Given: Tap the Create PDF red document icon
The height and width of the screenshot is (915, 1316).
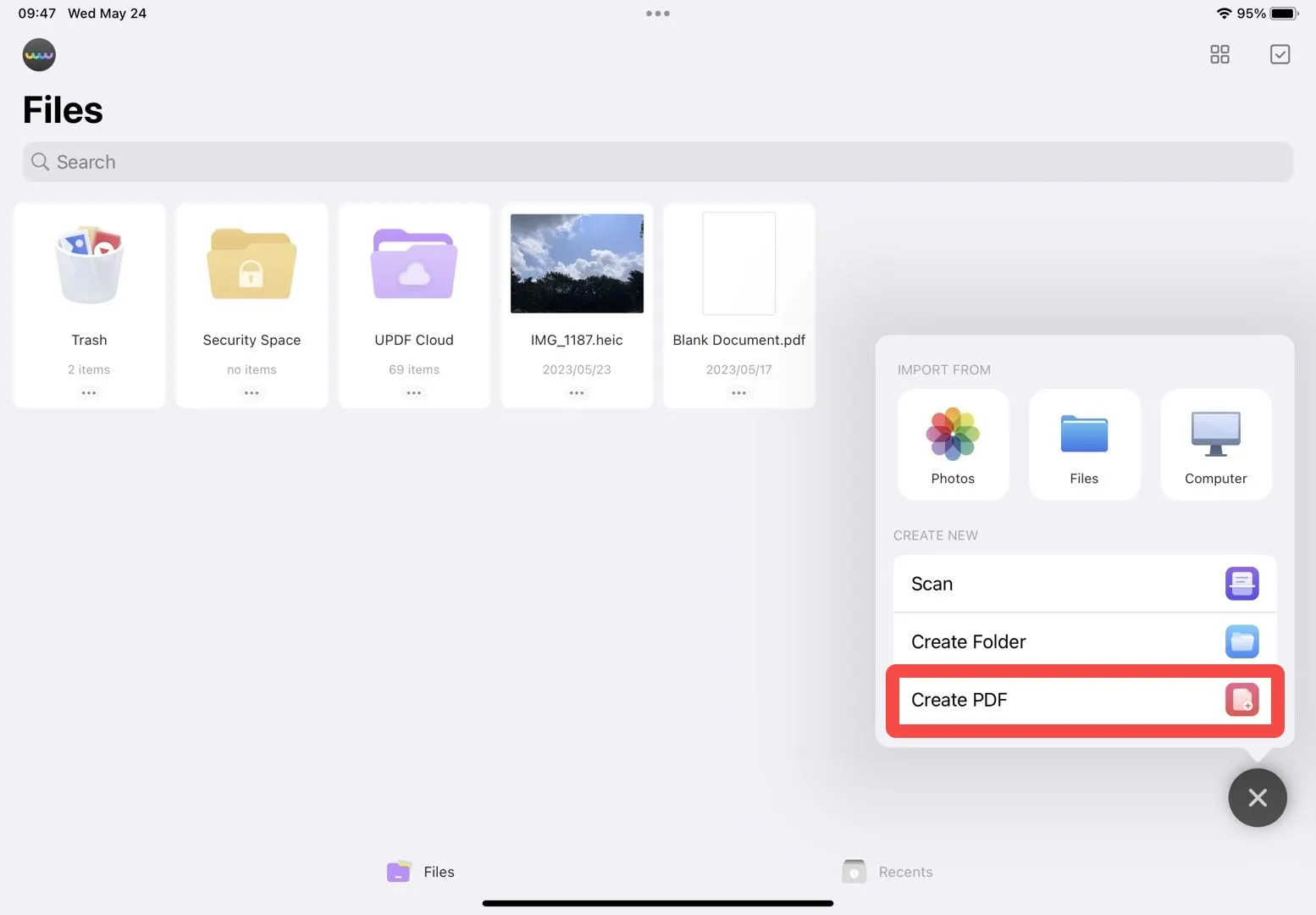Looking at the screenshot, I should 1241,700.
